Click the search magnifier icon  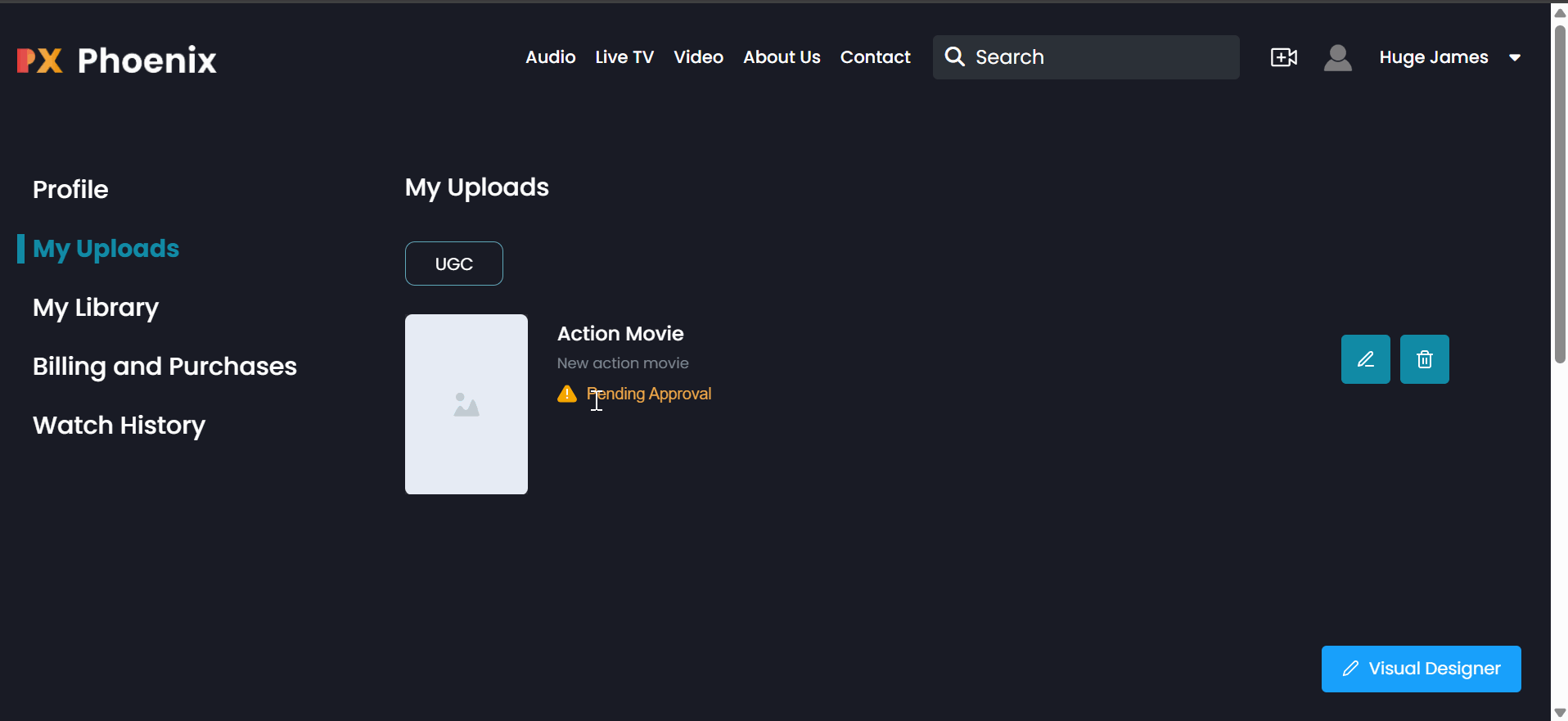point(954,56)
